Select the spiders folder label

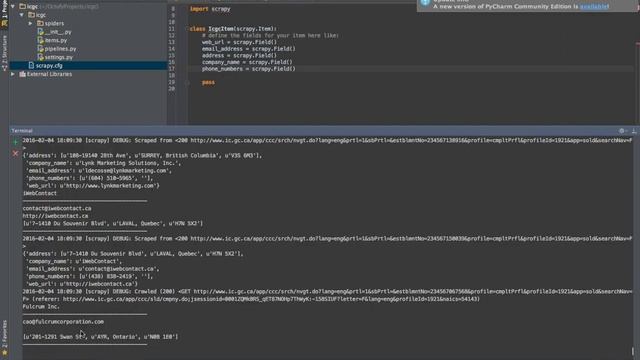54,23
